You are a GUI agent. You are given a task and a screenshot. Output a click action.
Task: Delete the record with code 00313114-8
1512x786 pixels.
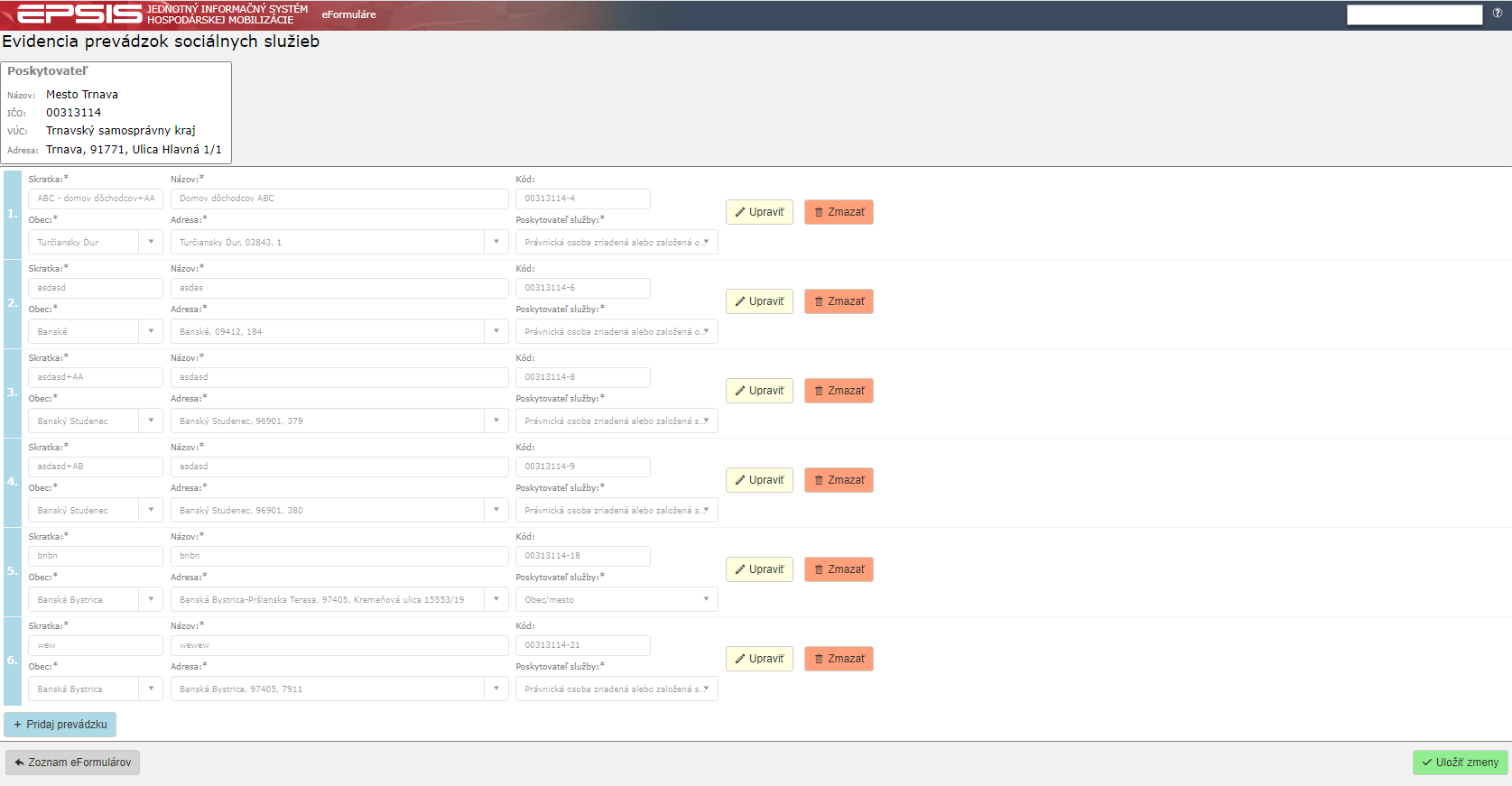[839, 391]
